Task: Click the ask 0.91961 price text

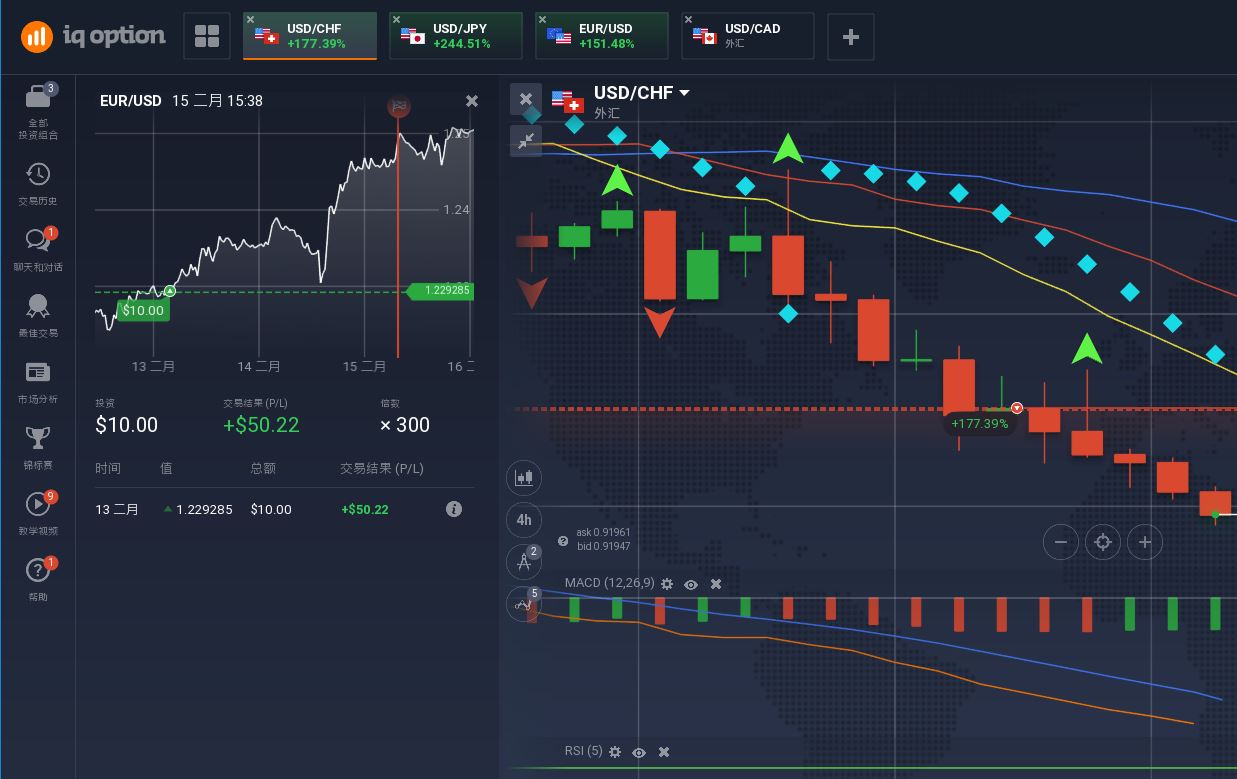Action: (x=603, y=533)
